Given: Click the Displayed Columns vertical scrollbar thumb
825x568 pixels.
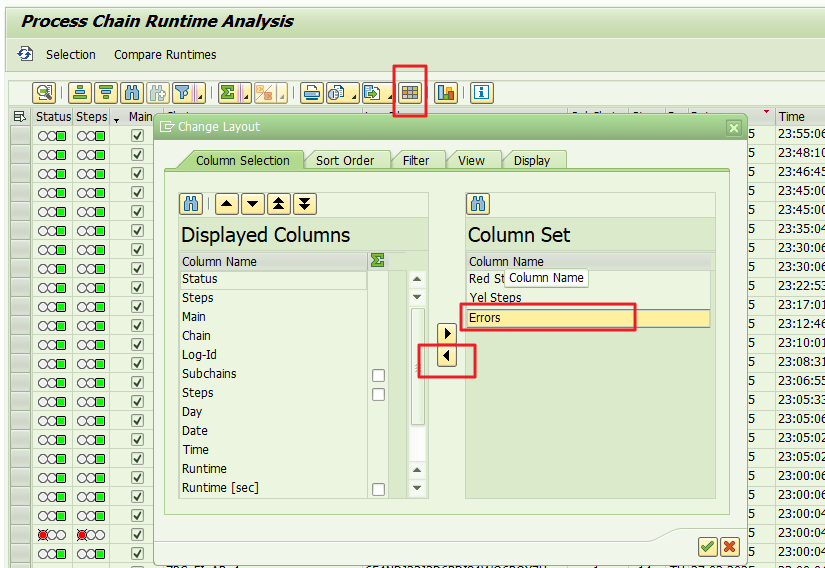Looking at the screenshot, I should (417, 366).
